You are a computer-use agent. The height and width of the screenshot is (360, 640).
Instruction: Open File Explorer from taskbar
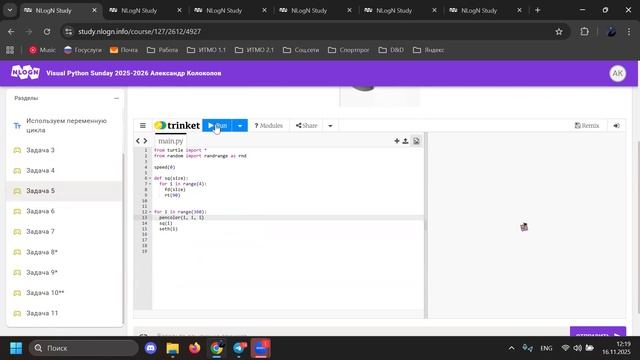(173, 348)
